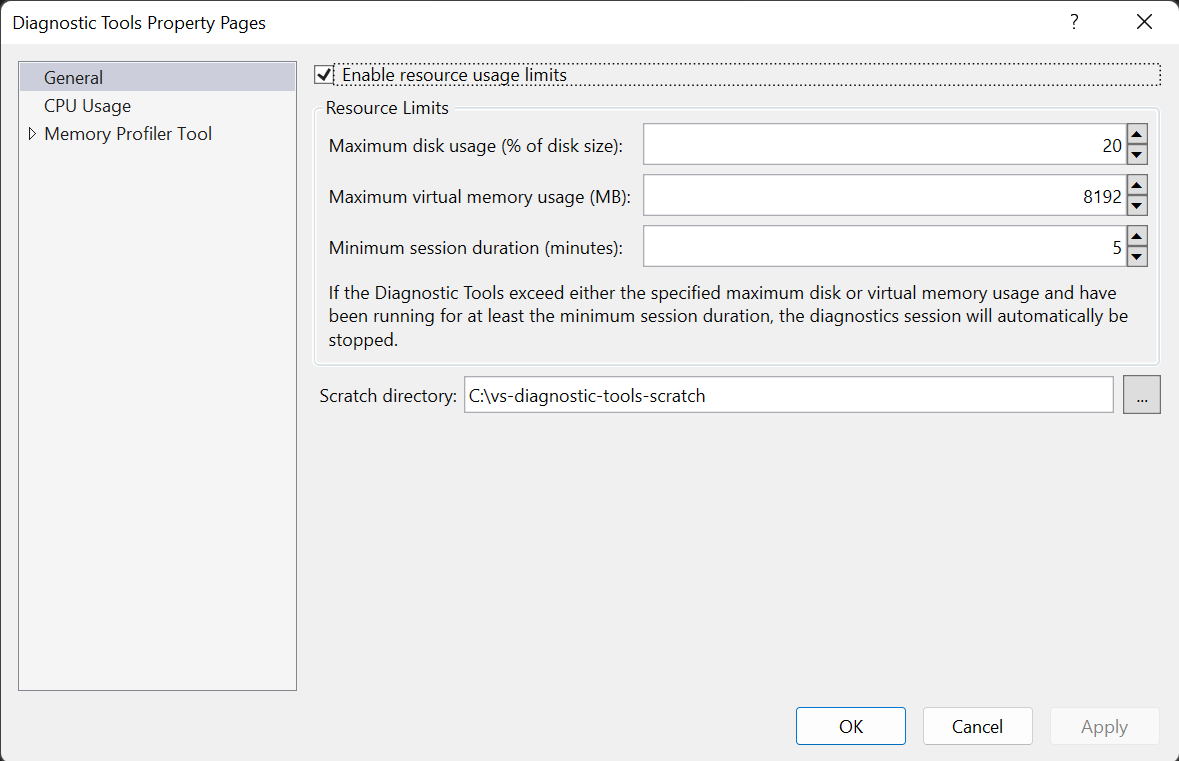Click the maximum disk usage field
The image size is (1179, 761).
coord(883,145)
